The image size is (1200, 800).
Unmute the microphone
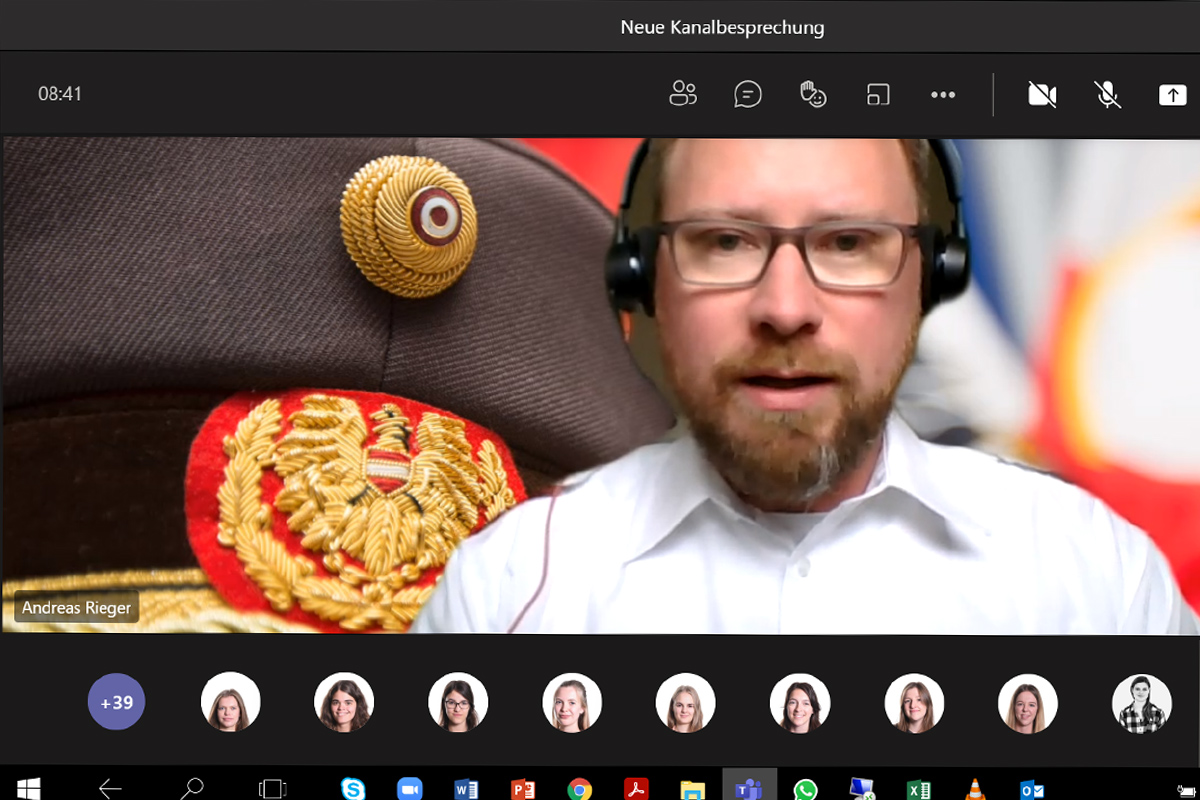[1107, 94]
